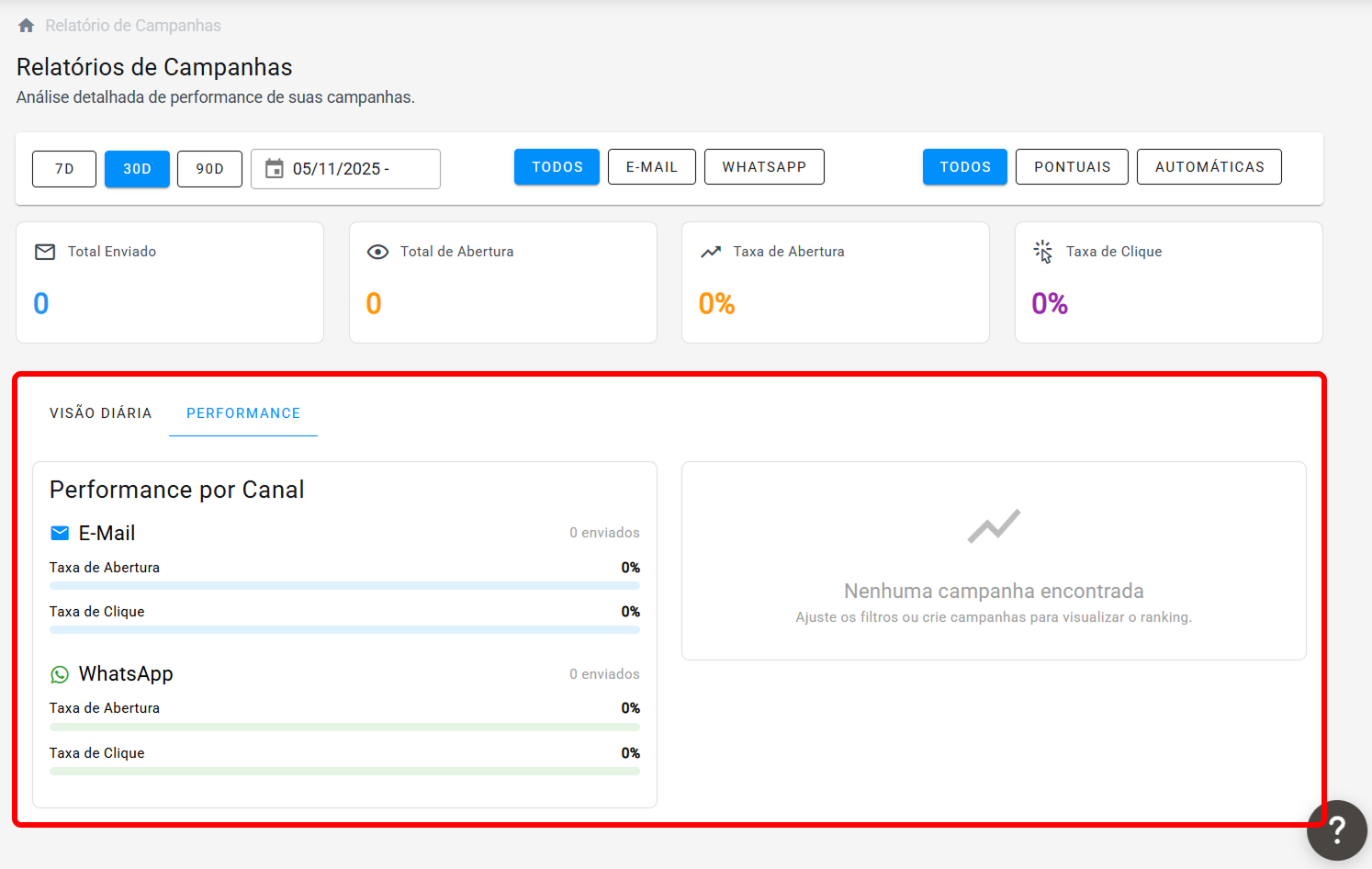Screen dimensions: 1372x869
Task: Filter channel by E-MAIL
Action: point(652,167)
